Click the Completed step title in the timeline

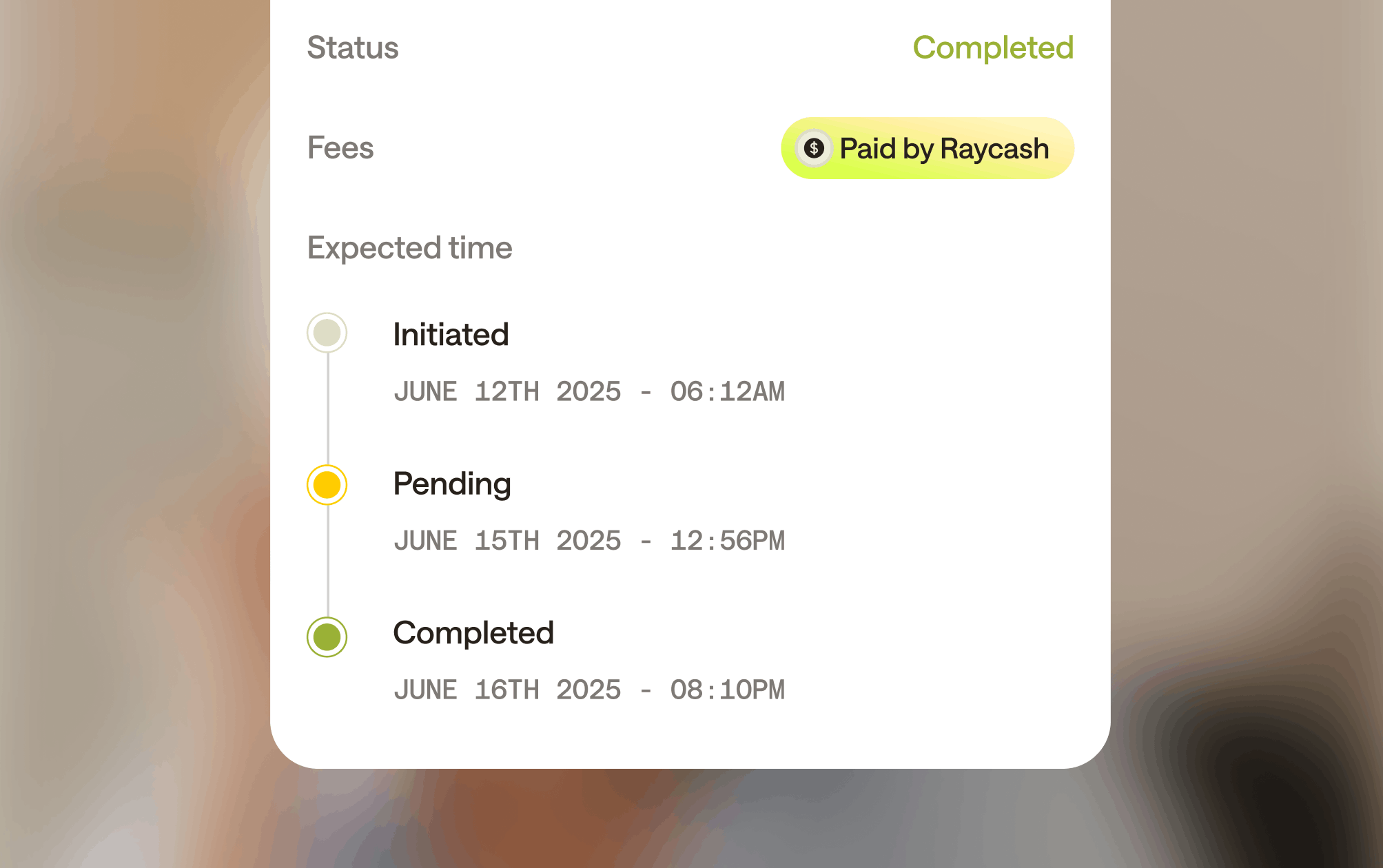(x=473, y=633)
